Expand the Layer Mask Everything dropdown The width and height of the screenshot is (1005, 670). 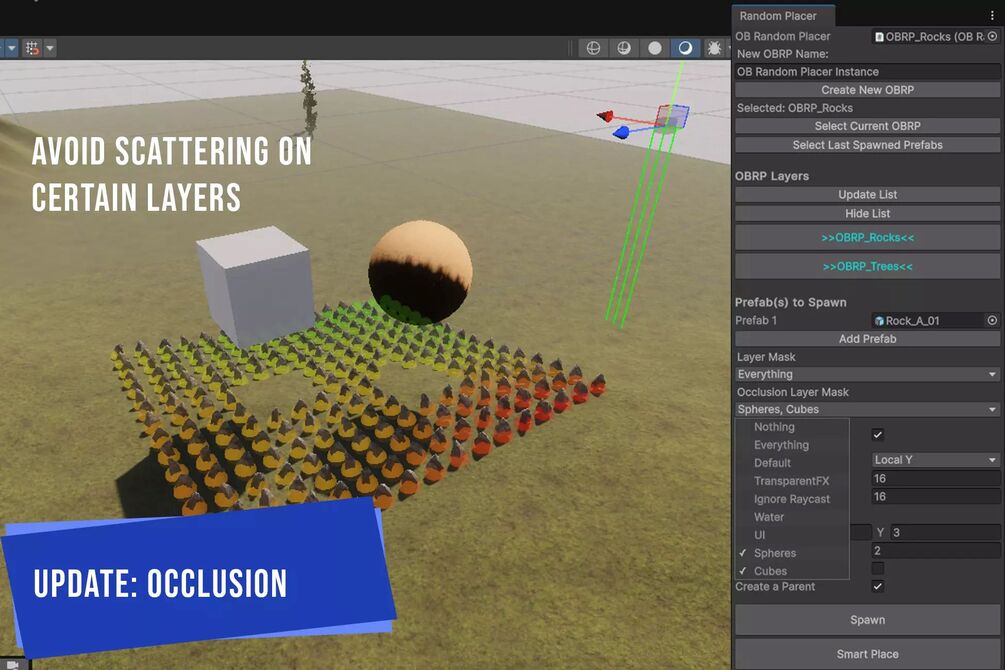pos(867,374)
